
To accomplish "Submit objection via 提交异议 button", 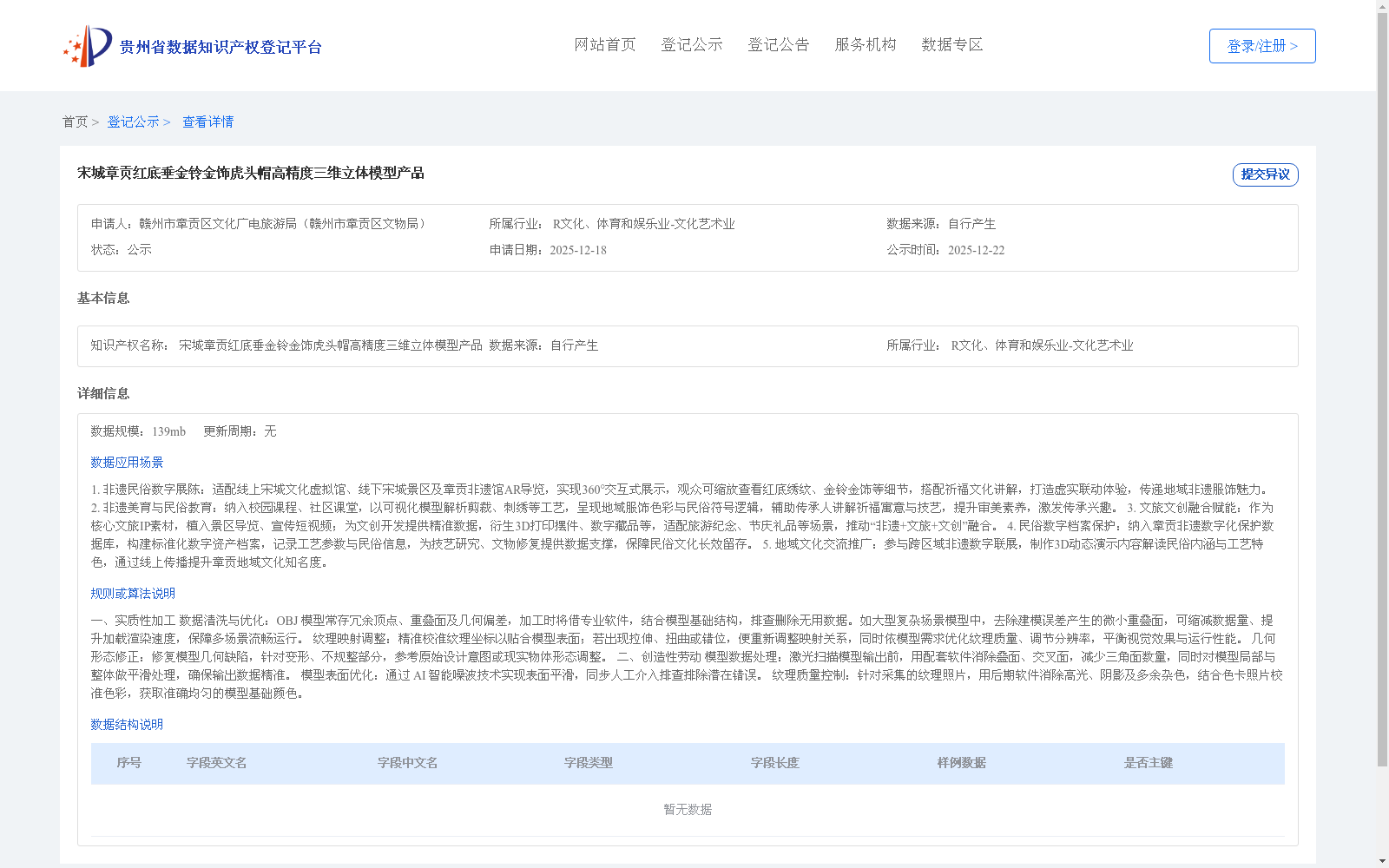I will [x=1266, y=174].
